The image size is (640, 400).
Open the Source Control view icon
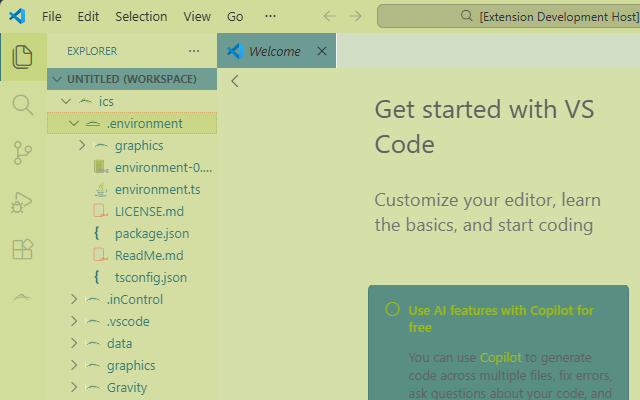[x=22, y=153]
